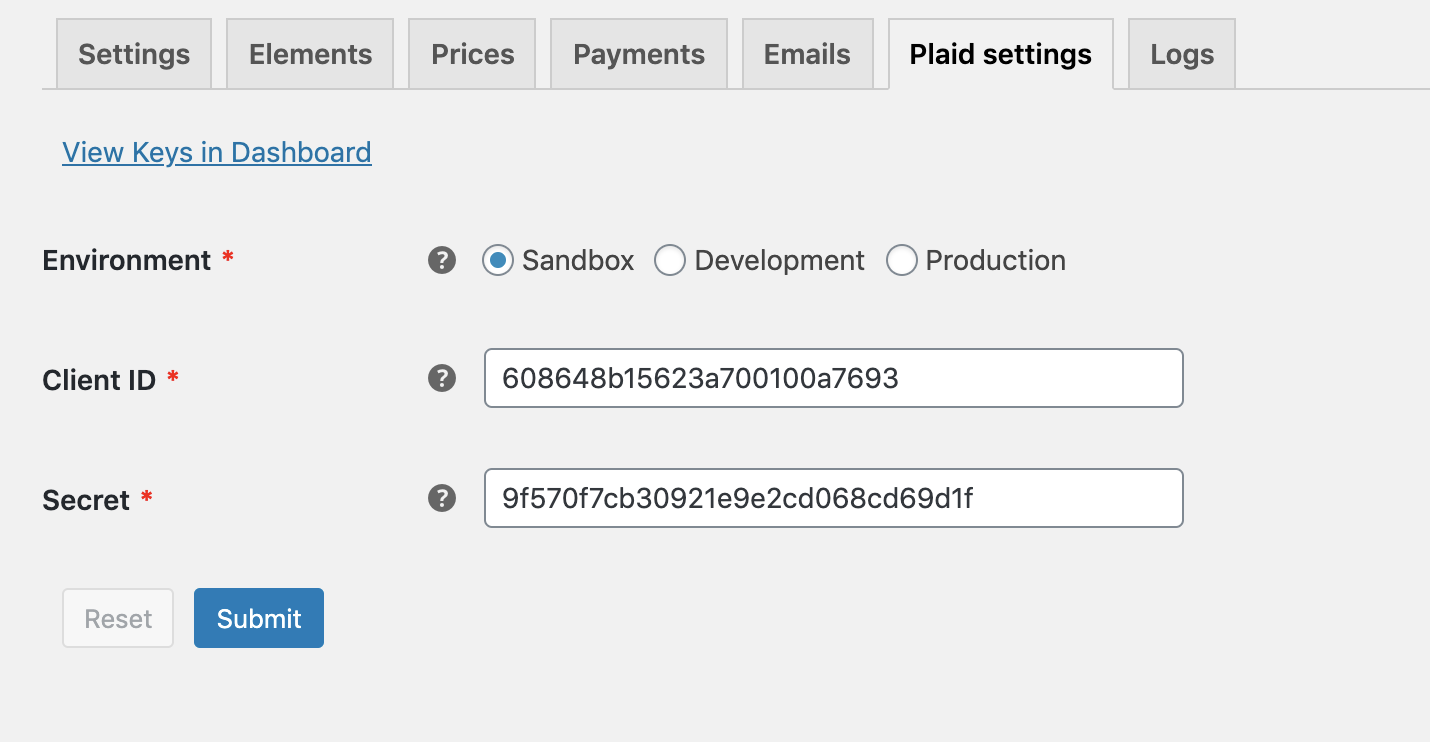Open the Settings tab
Viewport: 1430px width, 742px height.
click(134, 54)
